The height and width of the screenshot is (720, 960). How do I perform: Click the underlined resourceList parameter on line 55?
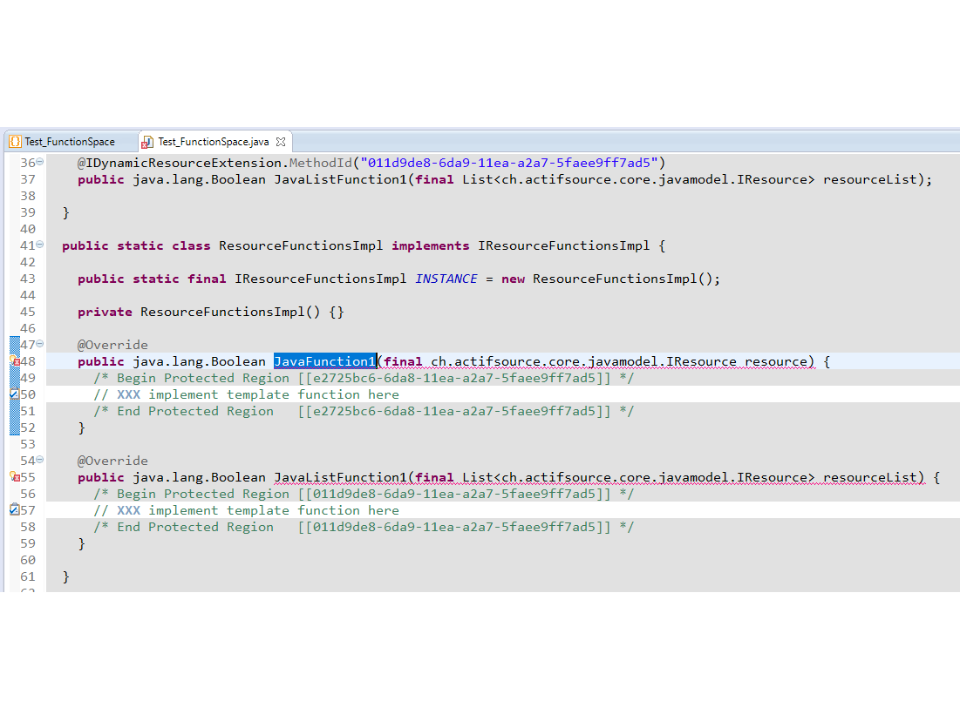tap(873, 477)
